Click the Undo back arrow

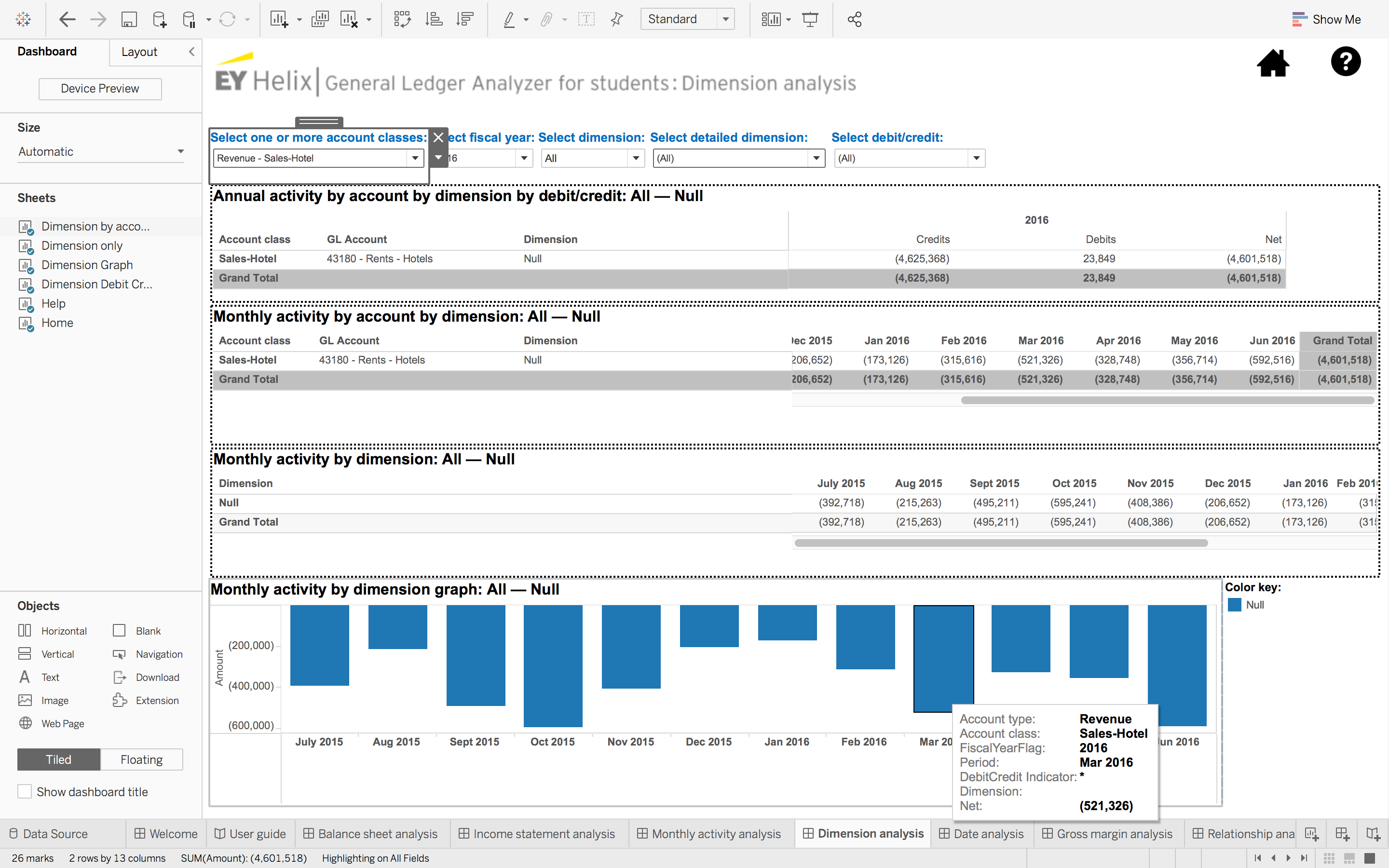click(67, 19)
